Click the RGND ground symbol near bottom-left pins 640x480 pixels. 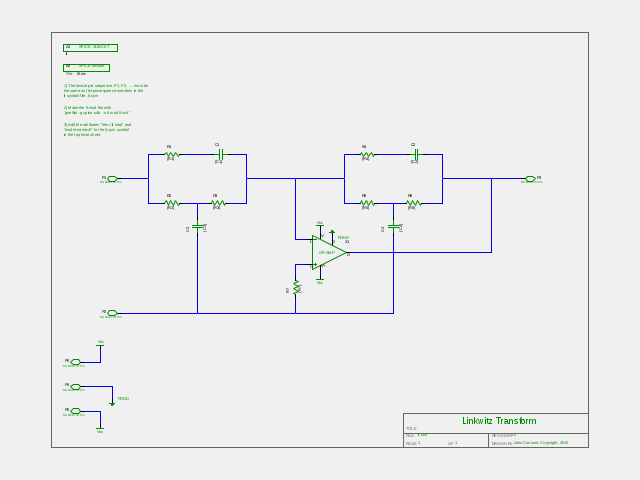[112, 403]
